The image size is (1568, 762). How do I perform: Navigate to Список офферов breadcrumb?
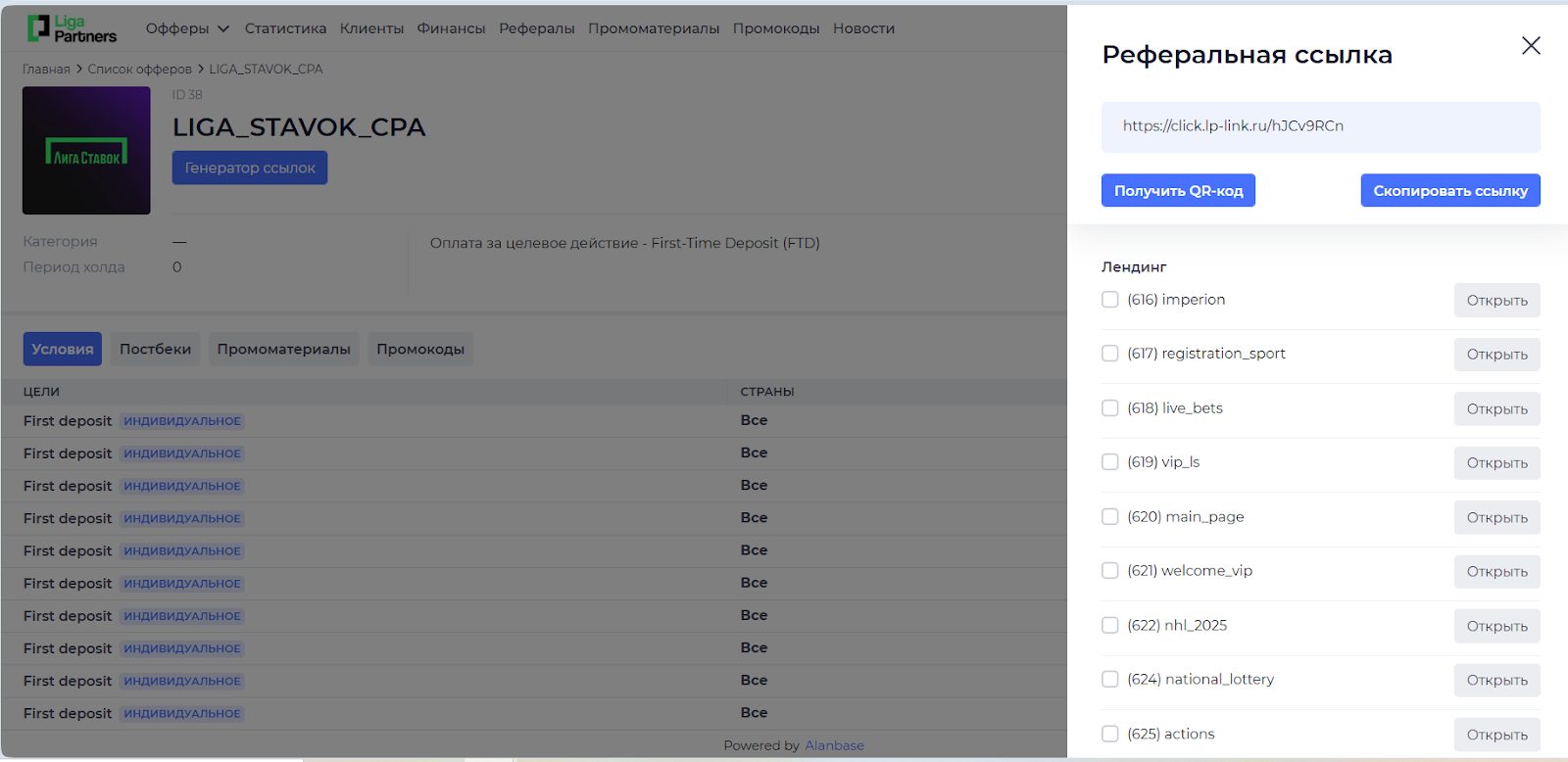coord(139,70)
